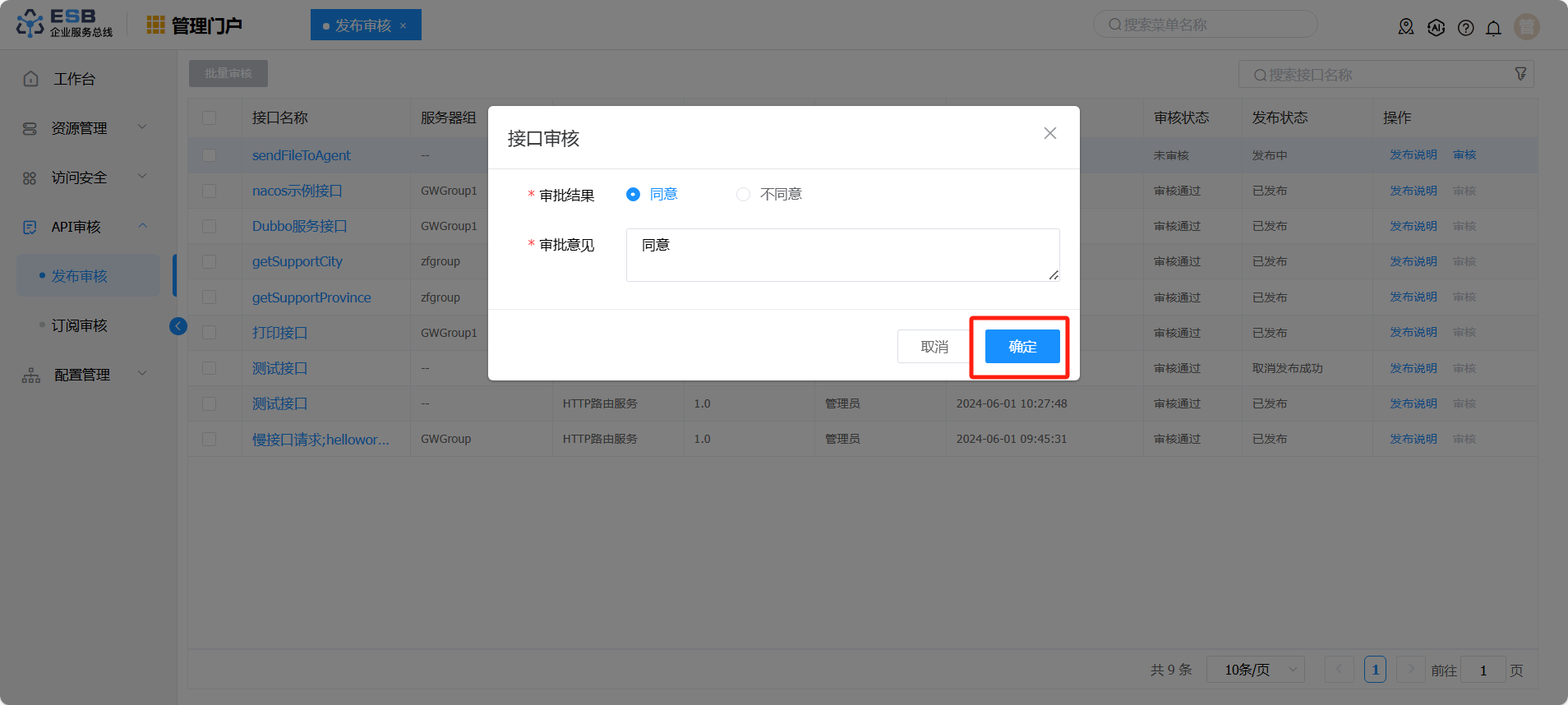Expand the 访问安全 menu
This screenshot has height=705, width=1568.
pyautogui.click(x=82, y=177)
